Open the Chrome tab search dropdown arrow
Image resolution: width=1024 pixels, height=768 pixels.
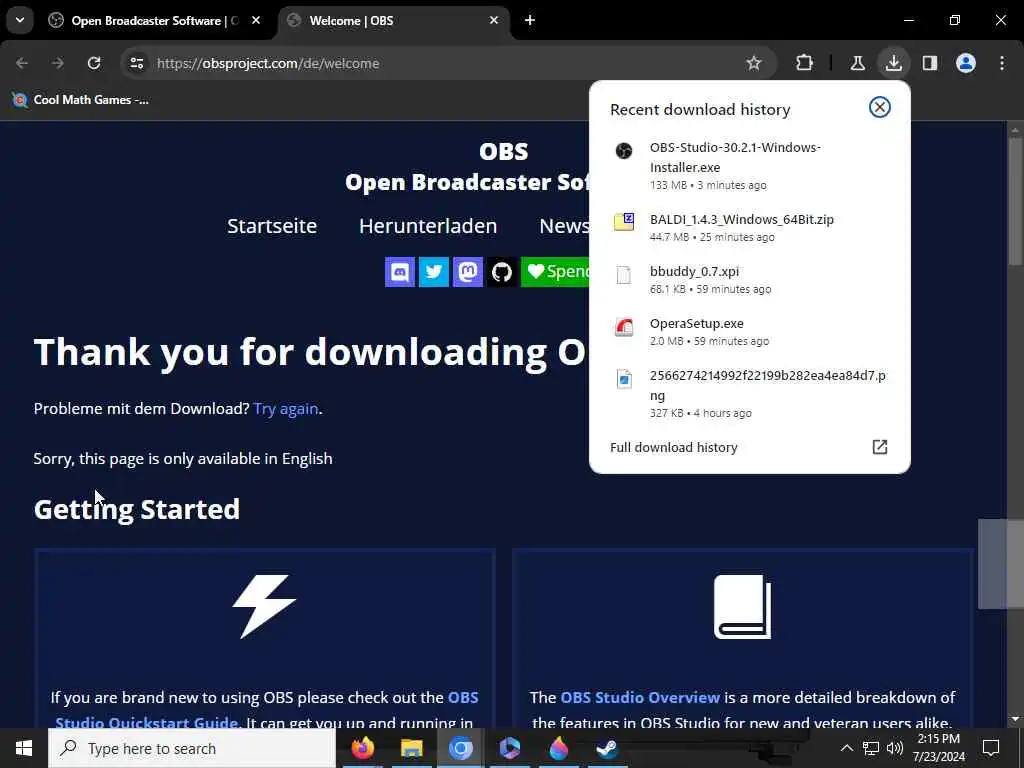[20, 20]
